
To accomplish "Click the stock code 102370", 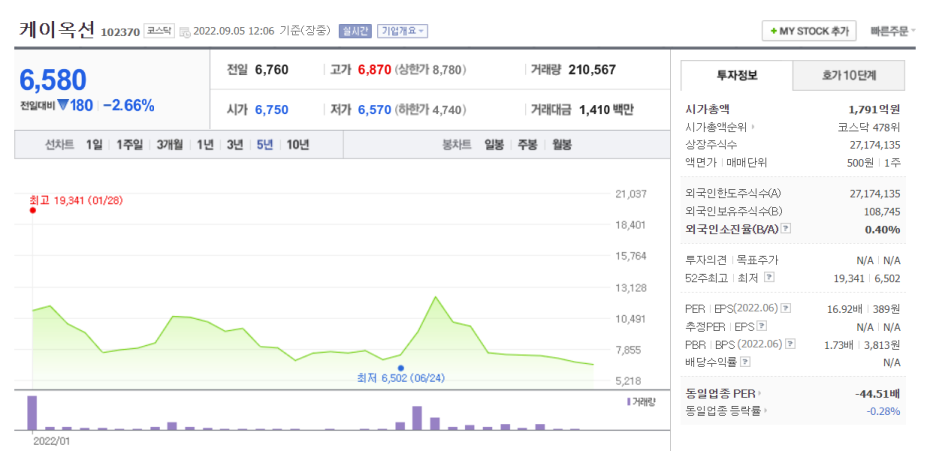I will click(x=121, y=32).
